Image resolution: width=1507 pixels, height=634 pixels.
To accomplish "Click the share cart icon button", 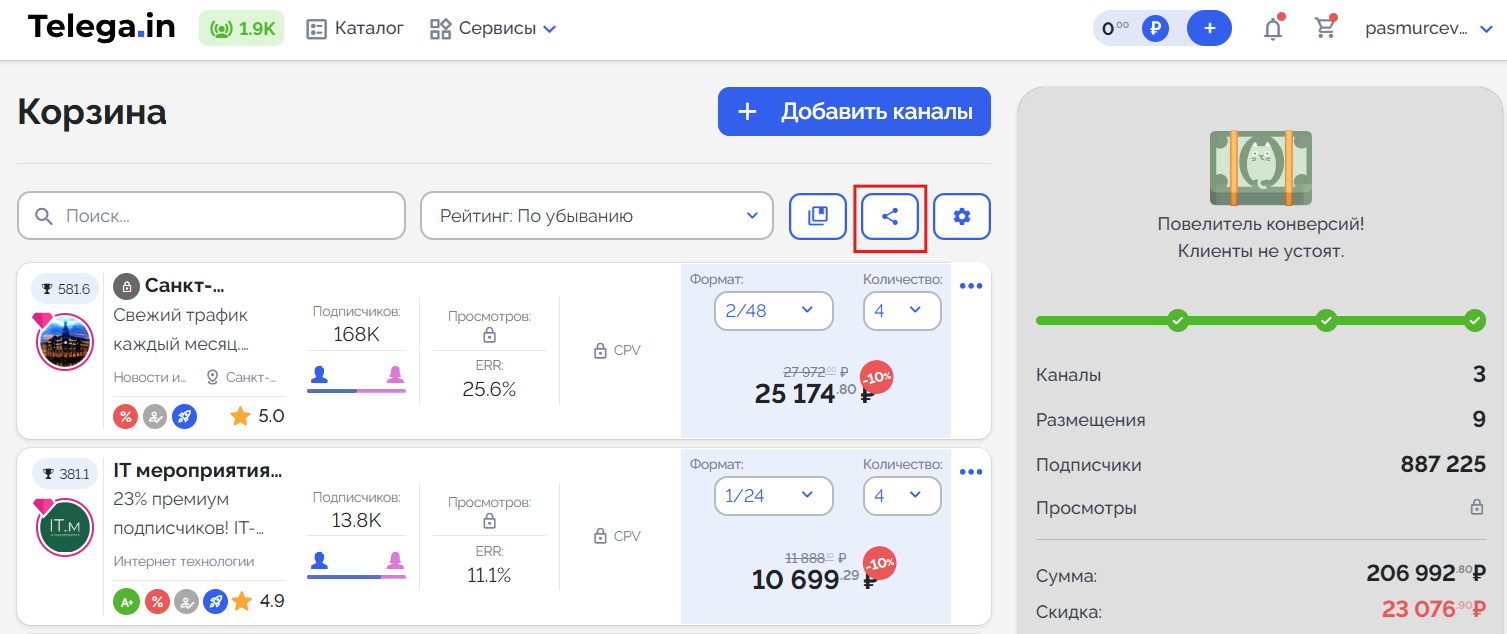I will (889, 216).
